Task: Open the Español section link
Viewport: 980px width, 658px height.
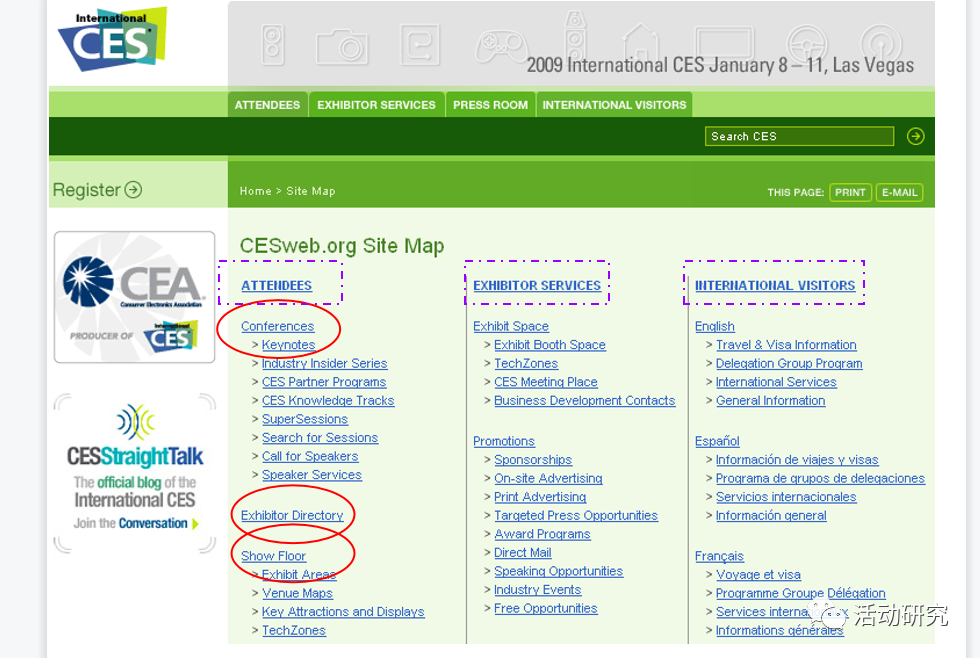Action: pos(718,441)
